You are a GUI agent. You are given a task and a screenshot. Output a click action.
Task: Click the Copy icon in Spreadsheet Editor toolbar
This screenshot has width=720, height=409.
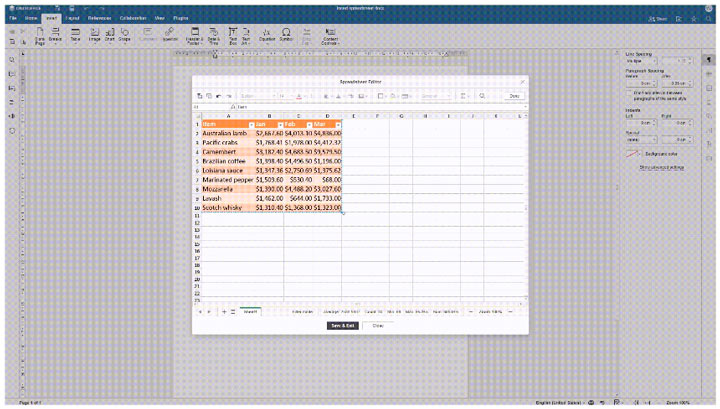209,96
